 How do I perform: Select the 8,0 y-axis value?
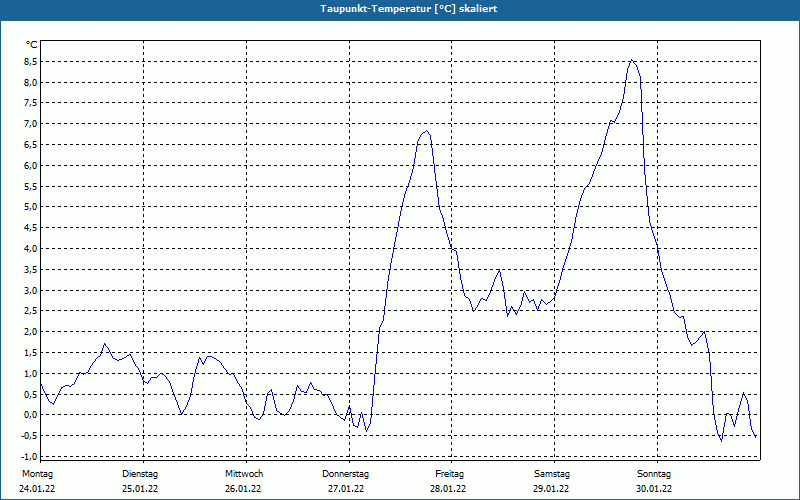coord(30,83)
